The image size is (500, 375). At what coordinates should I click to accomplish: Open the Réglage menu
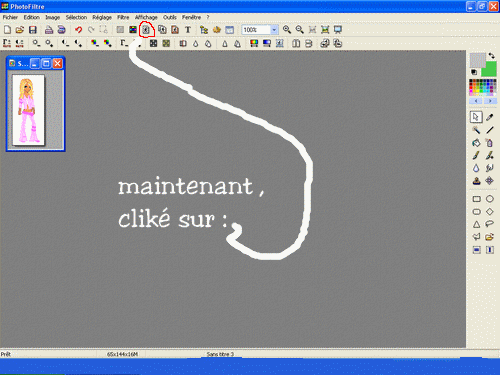(x=102, y=17)
